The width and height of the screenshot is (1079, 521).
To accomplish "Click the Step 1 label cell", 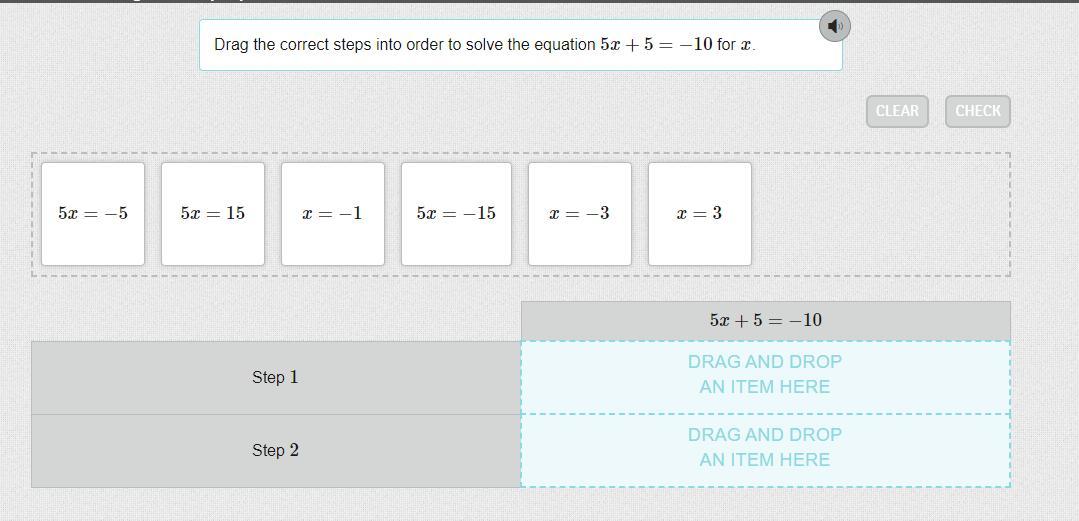I will tap(276, 377).
